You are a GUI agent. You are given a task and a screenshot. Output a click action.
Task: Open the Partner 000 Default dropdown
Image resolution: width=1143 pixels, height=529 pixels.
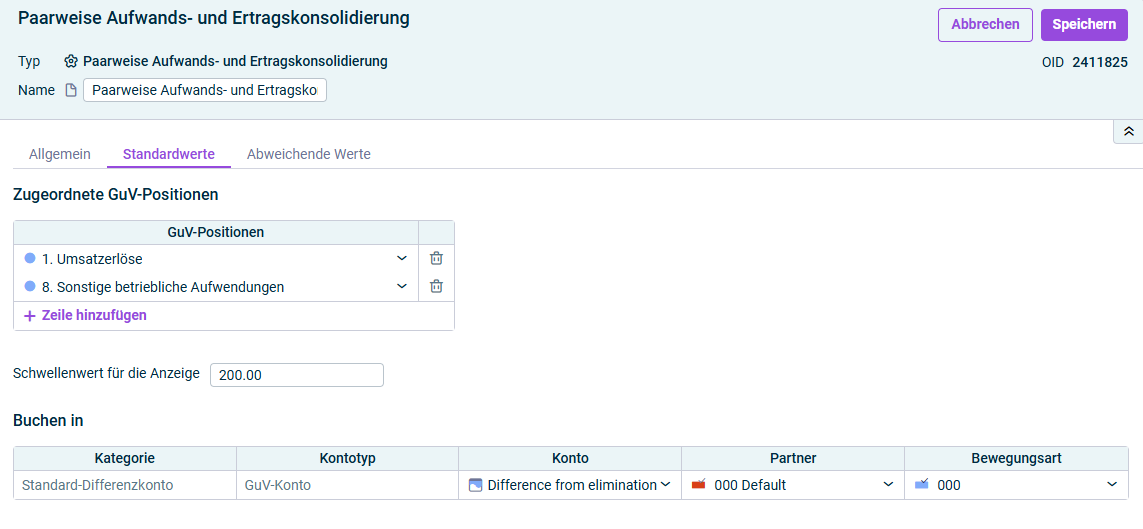[x=888, y=485]
